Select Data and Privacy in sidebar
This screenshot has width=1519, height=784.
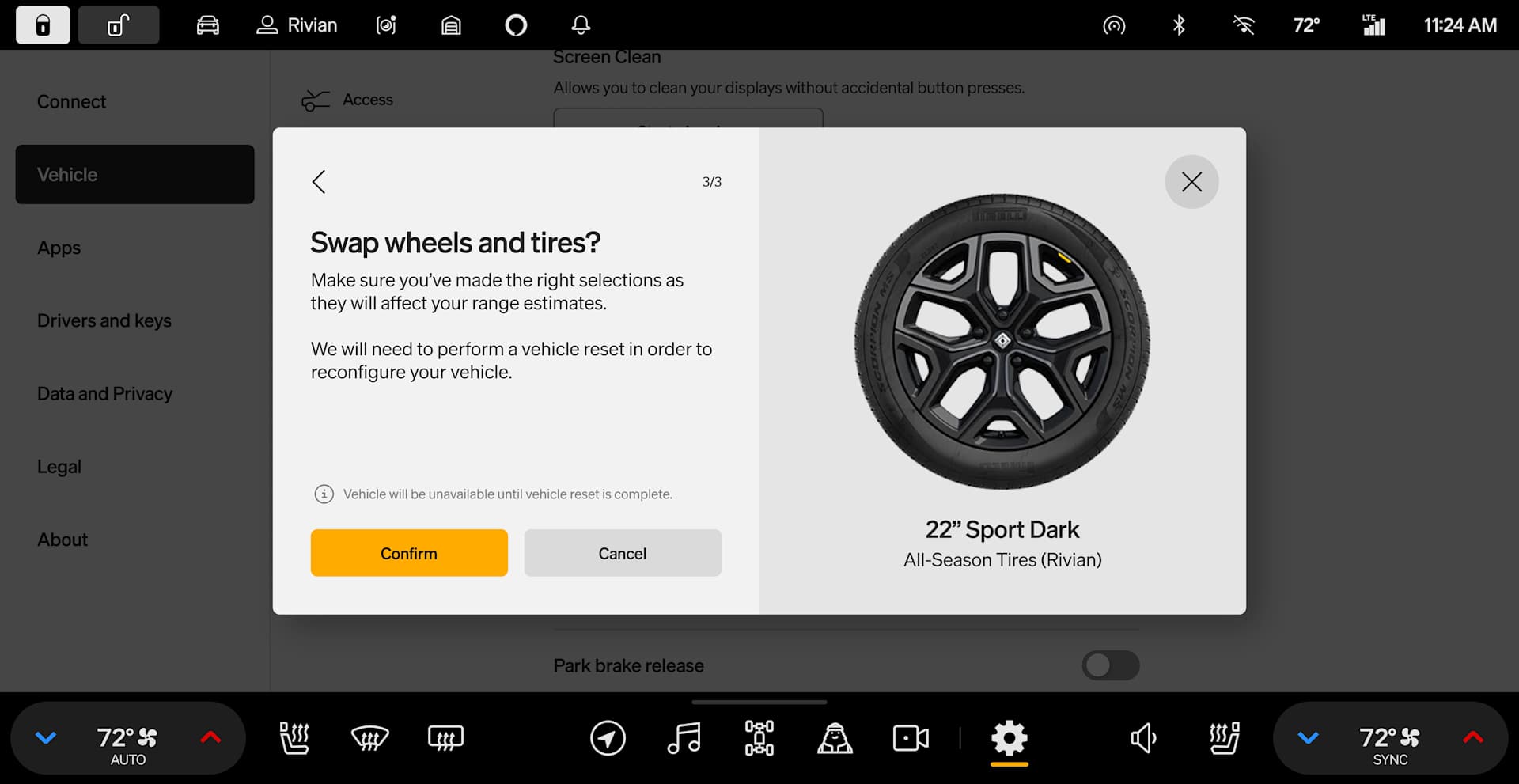tap(104, 393)
